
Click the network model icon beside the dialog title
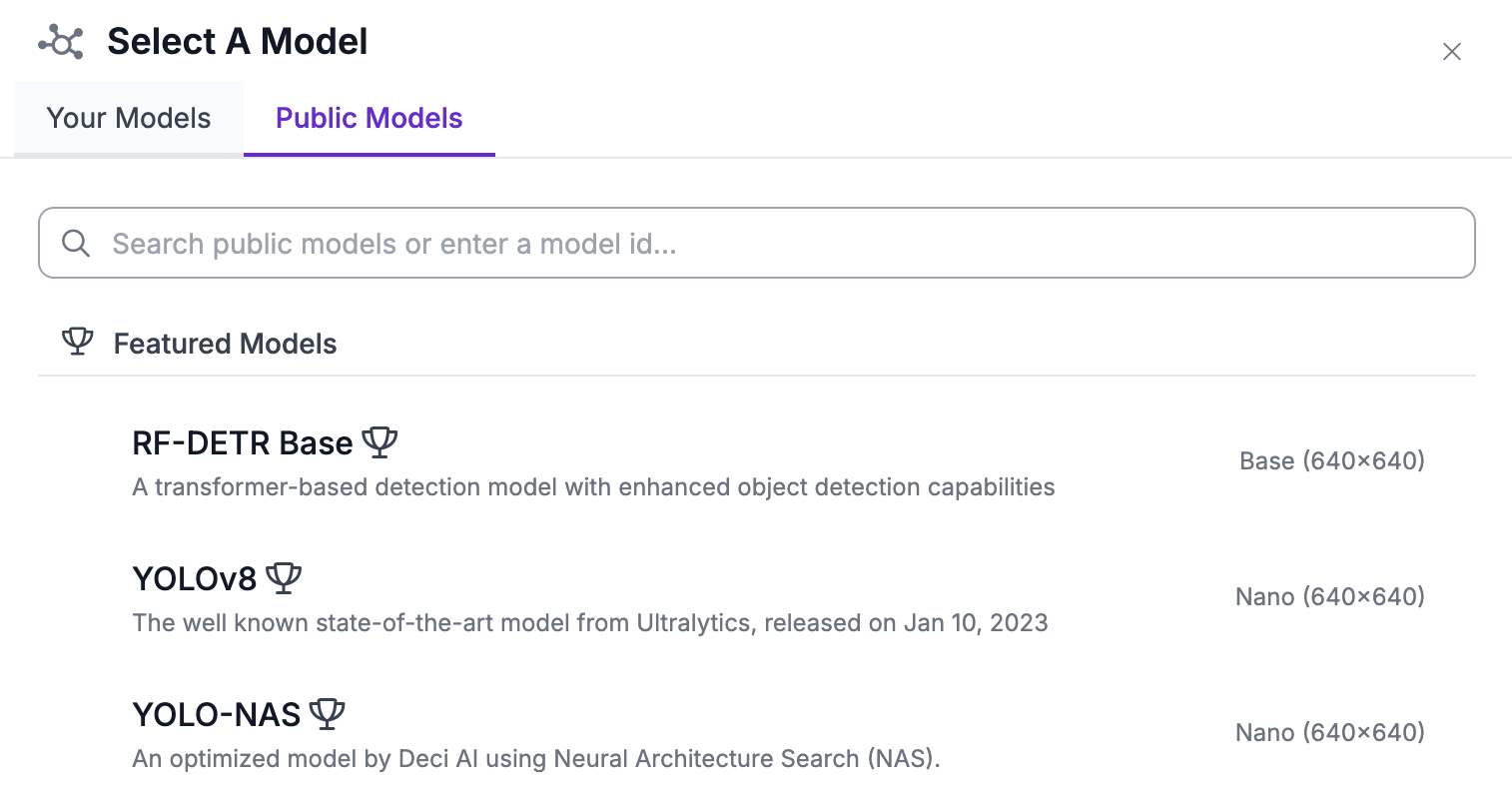60,42
